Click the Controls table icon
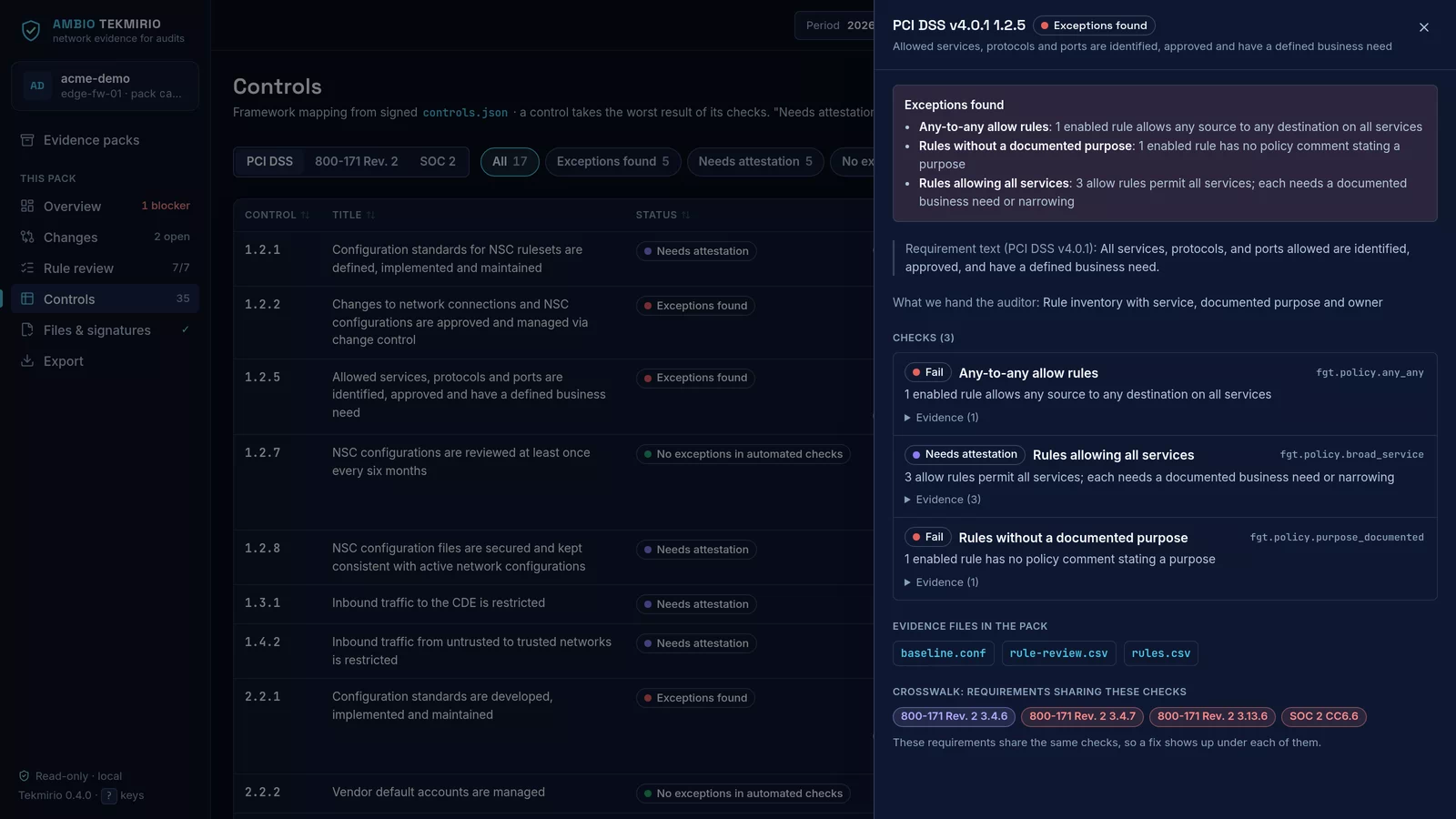The image size is (1456, 819). pos(27,299)
